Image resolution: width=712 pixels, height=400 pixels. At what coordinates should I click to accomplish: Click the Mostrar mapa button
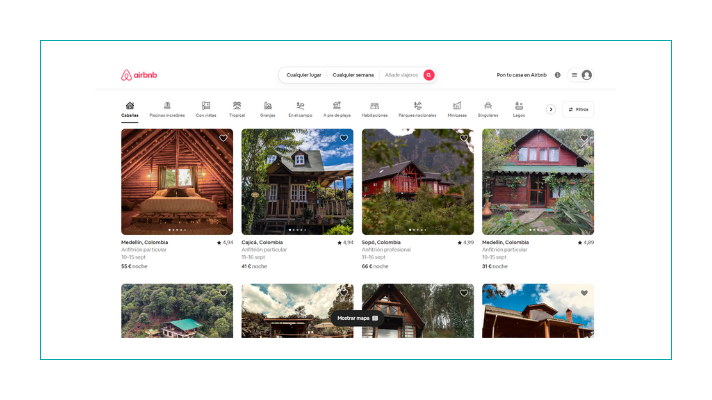[x=358, y=318]
